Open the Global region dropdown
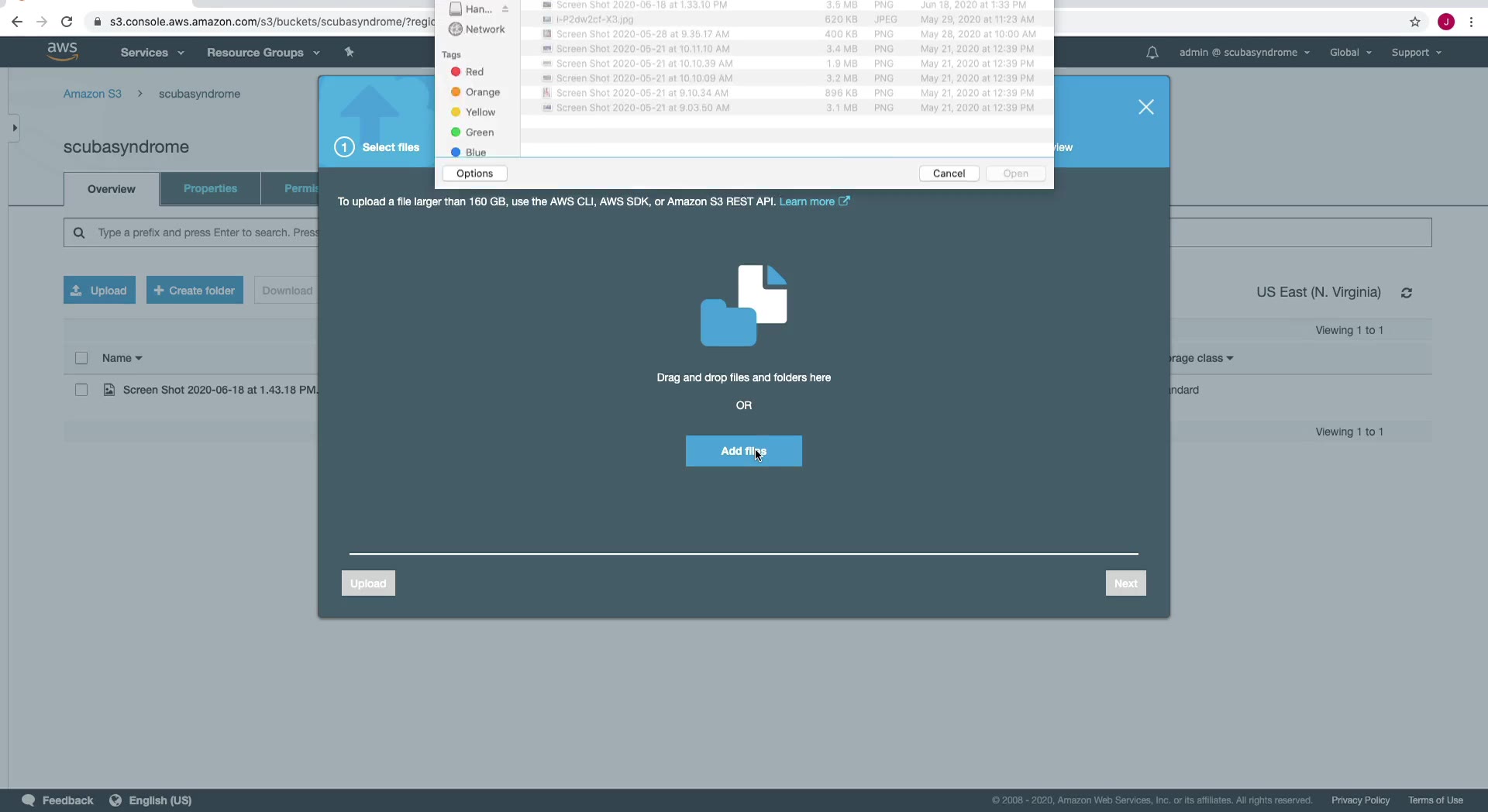Image resolution: width=1488 pixels, height=812 pixels. click(1351, 53)
